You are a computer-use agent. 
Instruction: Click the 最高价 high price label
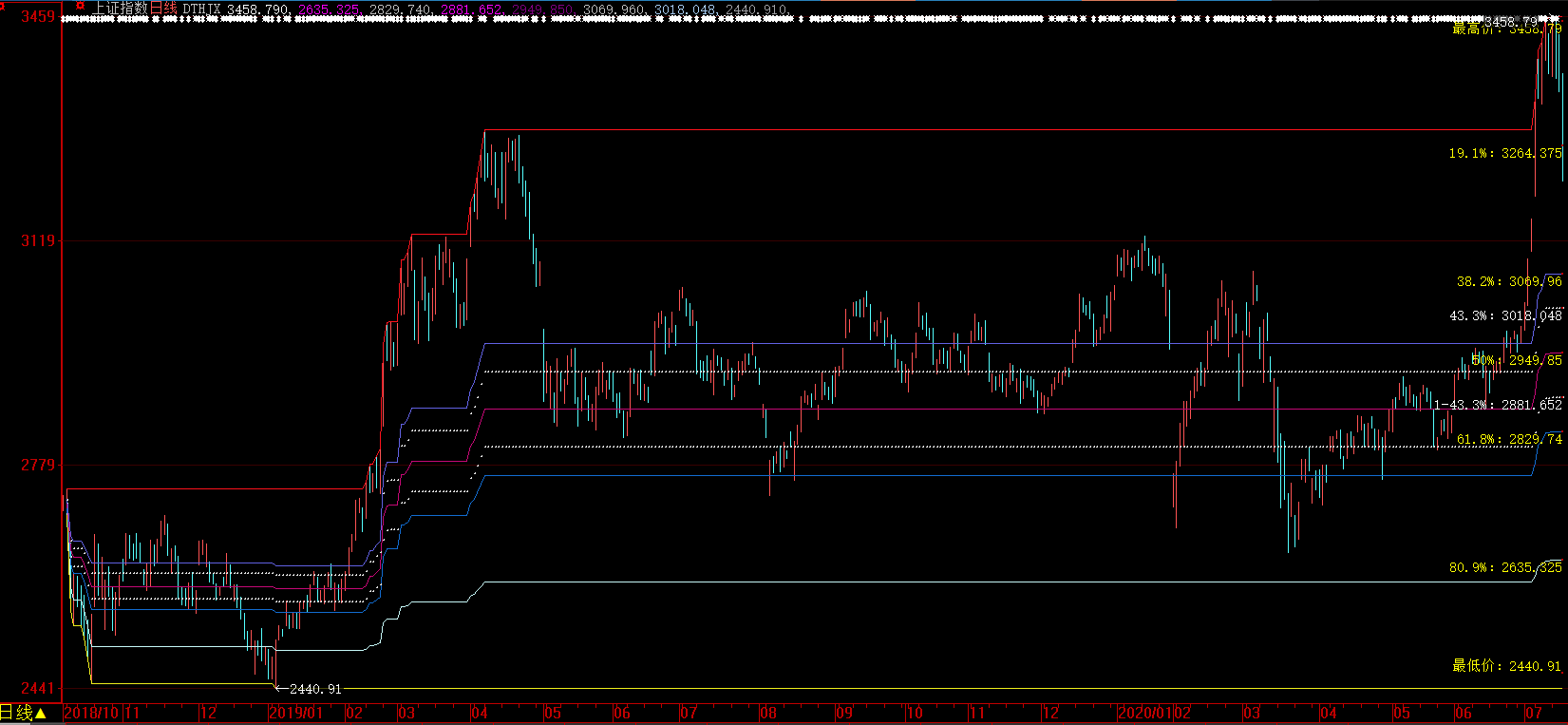pyautogui.click(x=1507, y=29)
